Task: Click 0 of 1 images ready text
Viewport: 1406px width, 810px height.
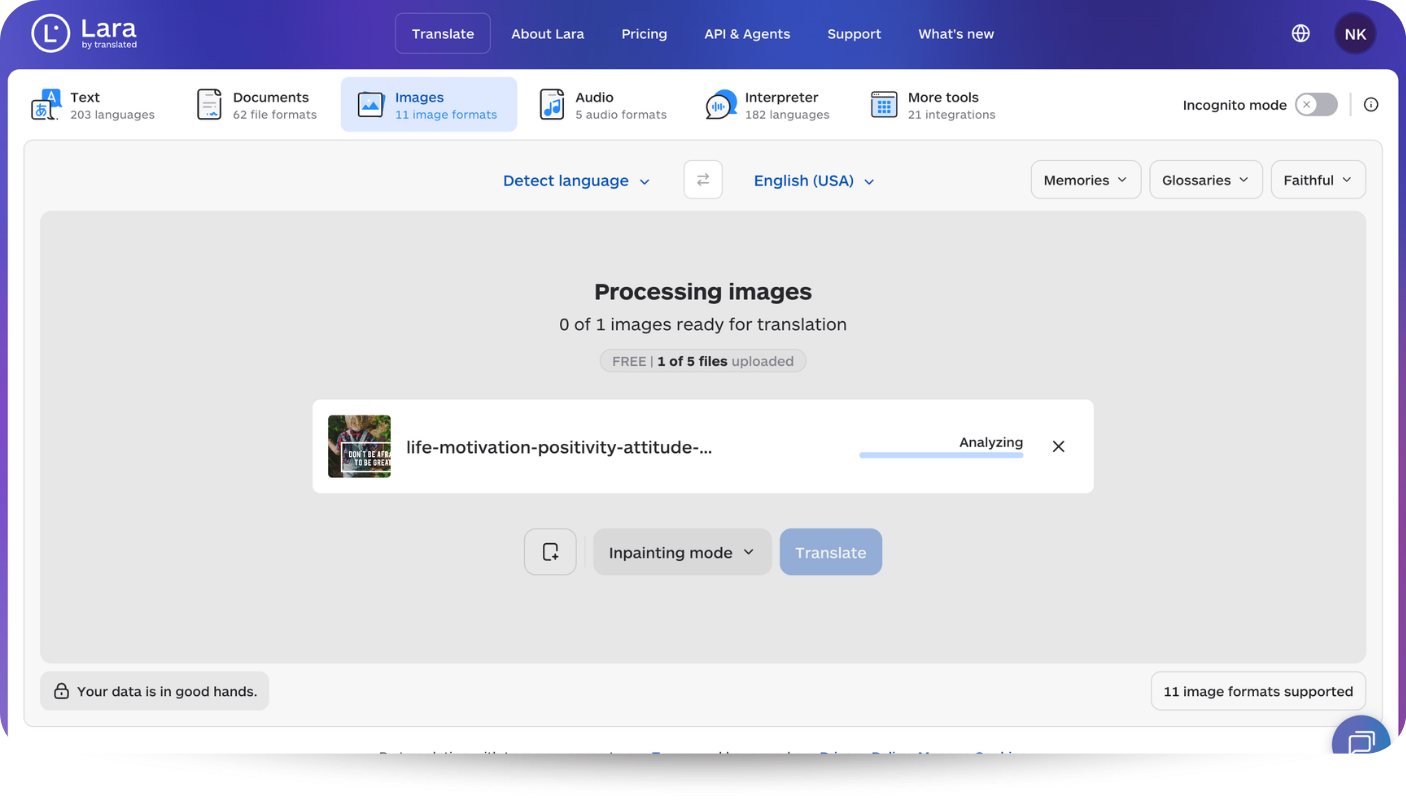Action: (703, 324)
